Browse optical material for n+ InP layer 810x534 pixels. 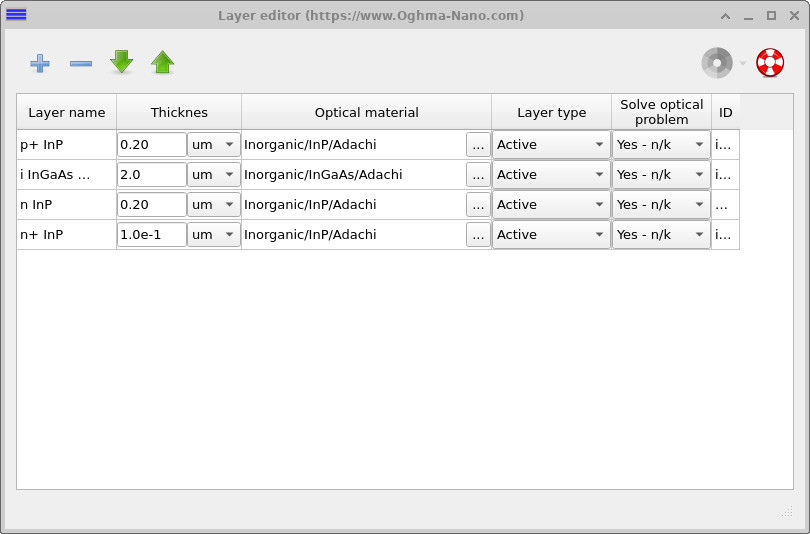[x=478, y=234]
